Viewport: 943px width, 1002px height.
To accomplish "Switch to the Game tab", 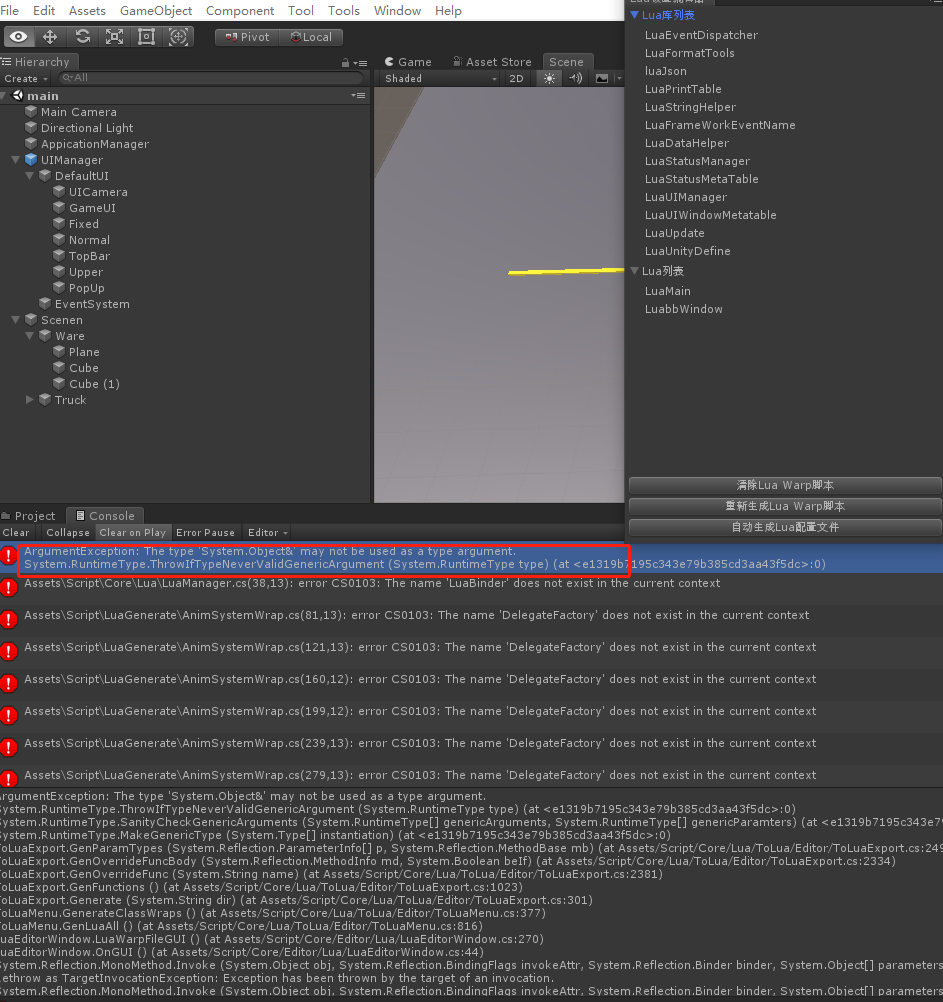I will [408, 62].
